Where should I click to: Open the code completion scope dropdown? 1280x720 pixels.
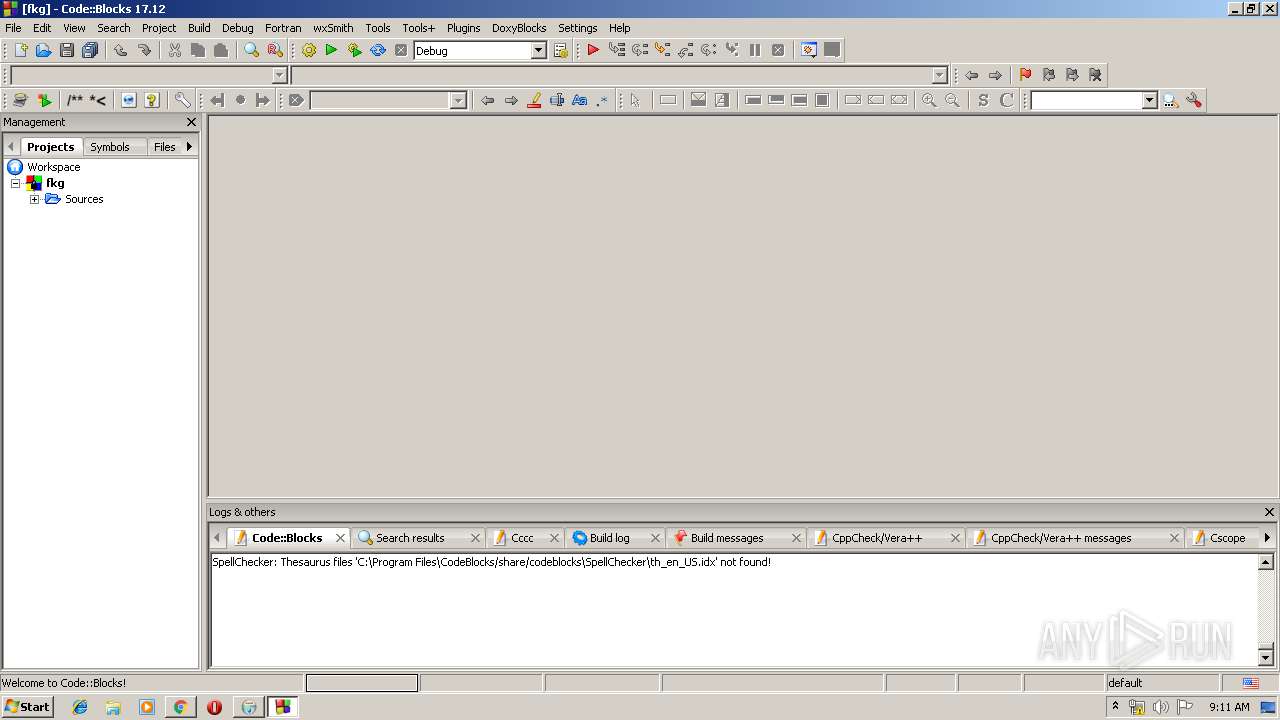pos(279,75)
